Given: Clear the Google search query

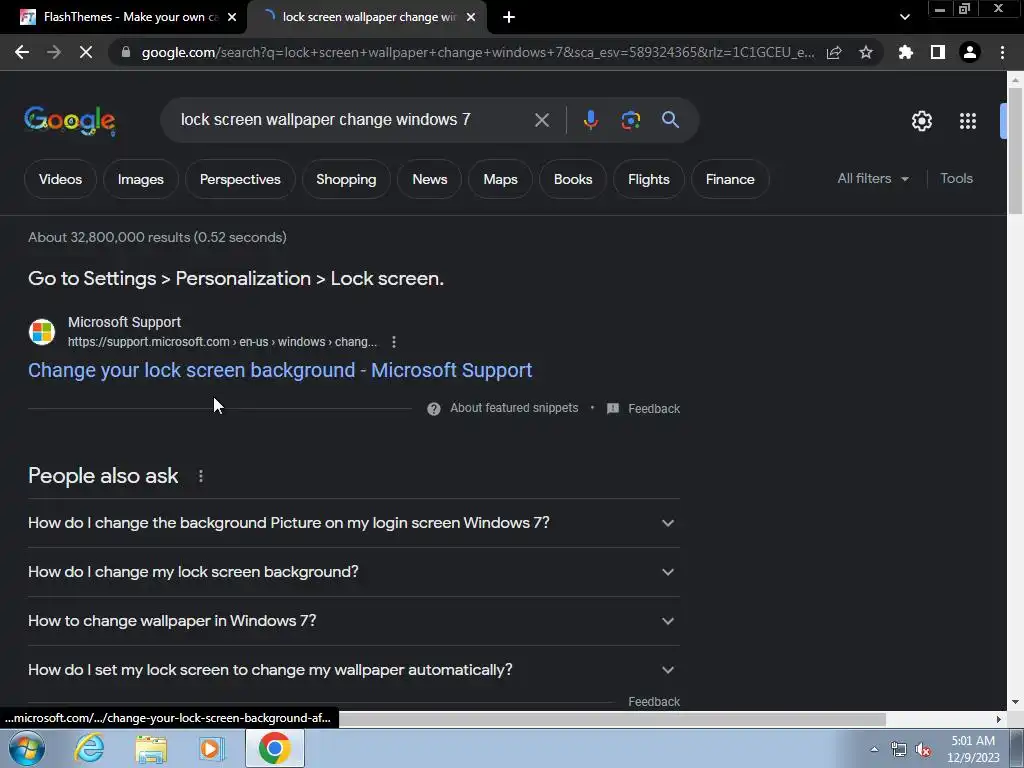Looking at the screenshot, I should pyautogui.click(x=541, y=120).
